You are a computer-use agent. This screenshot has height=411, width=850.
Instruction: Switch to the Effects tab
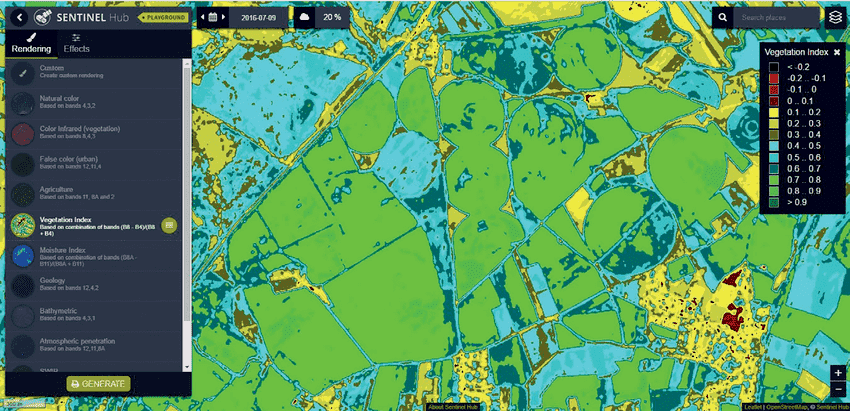(76, 41)
